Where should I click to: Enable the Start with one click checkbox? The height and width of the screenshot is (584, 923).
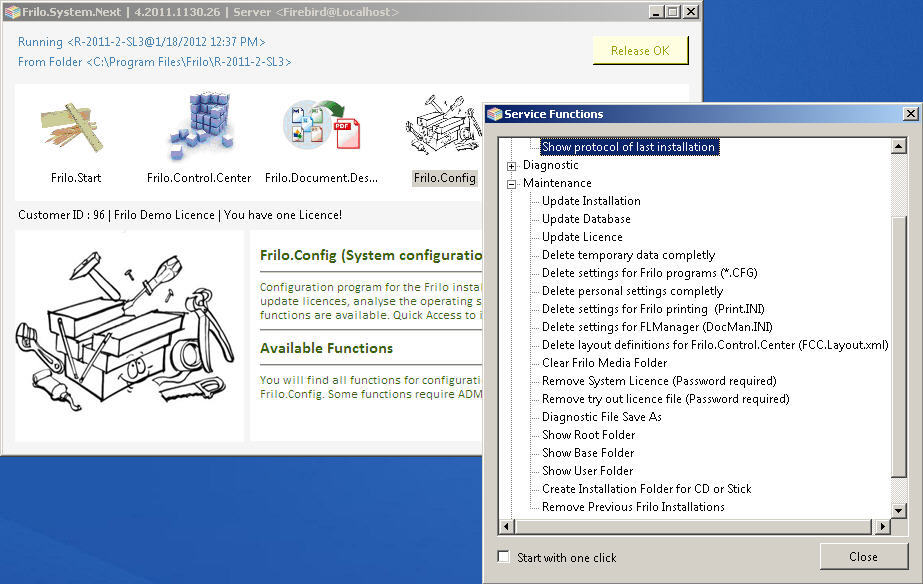[x=503, y=556]
